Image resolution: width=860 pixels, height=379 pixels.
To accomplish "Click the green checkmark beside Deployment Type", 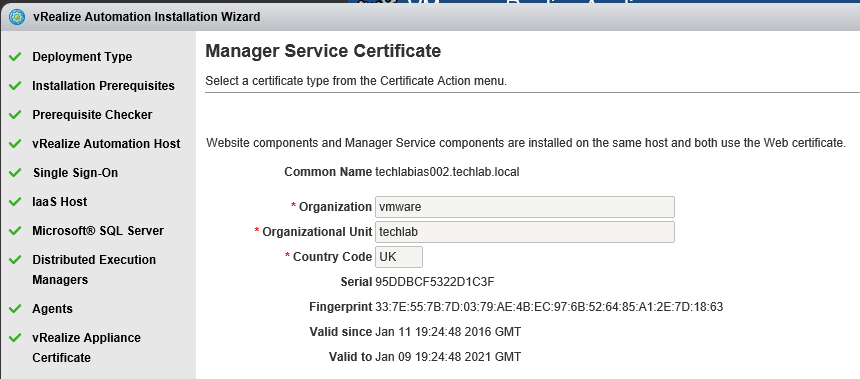I will click(x=15, y=56).
